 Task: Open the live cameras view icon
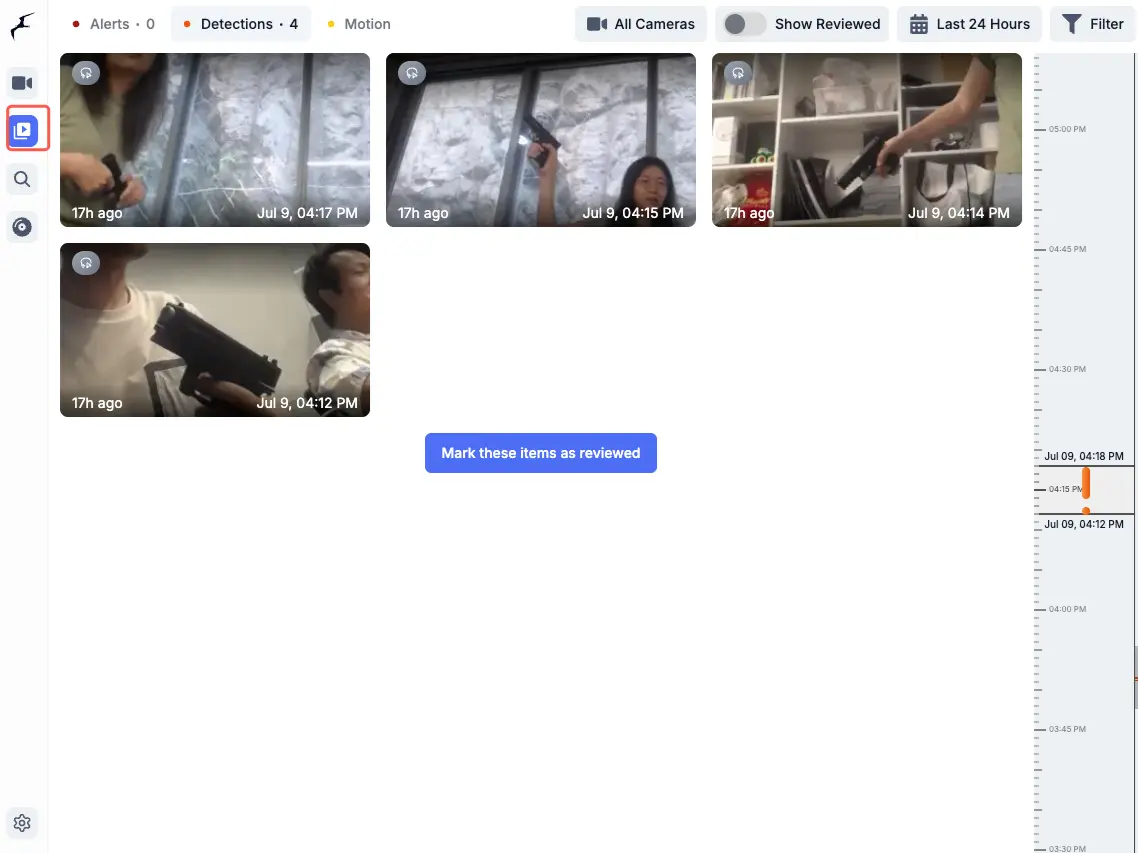pyautogui.click(x=22, y=83)
